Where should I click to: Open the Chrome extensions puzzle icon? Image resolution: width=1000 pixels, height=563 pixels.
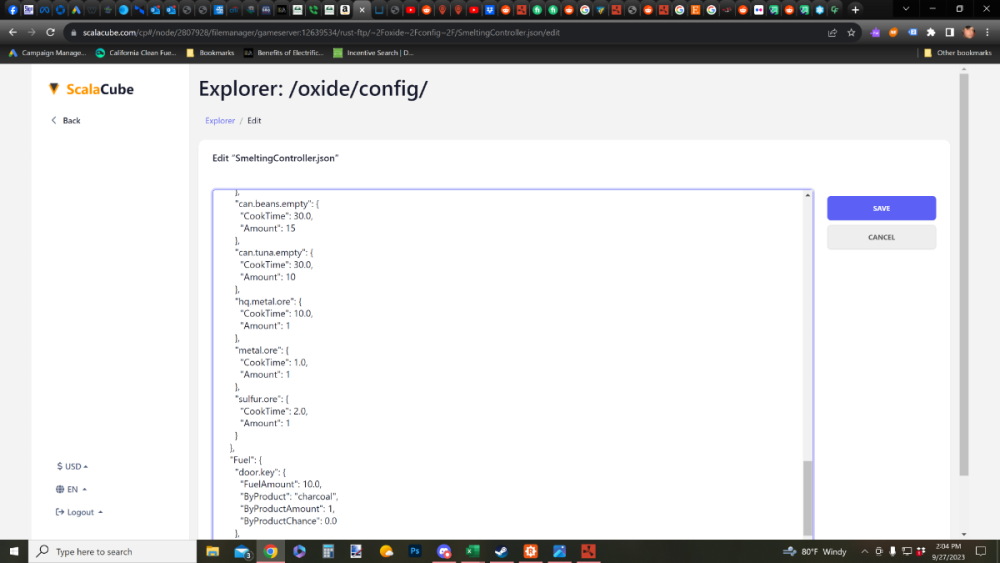pyautogui.click(x=931, y=32)
